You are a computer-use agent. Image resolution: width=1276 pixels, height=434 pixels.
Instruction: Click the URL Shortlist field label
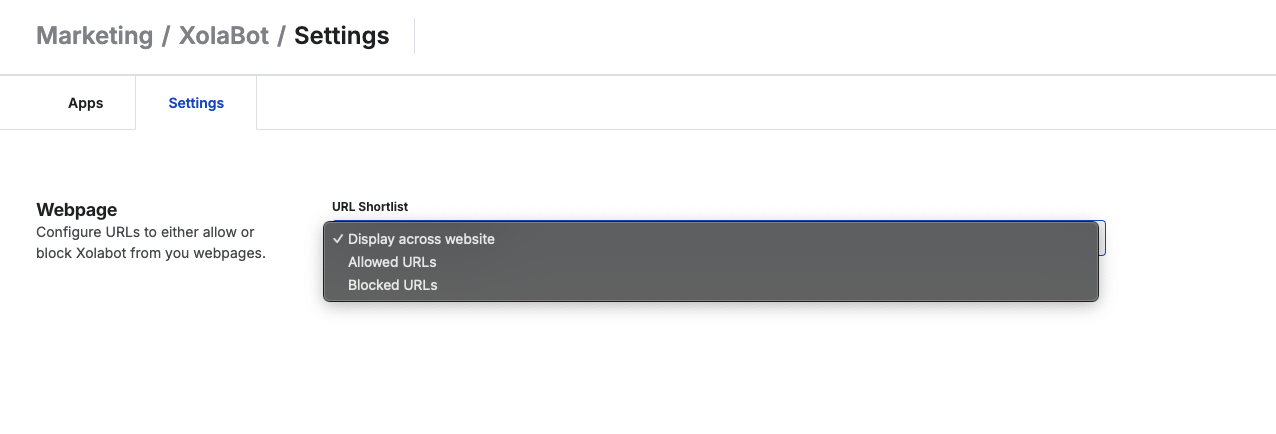[x=370, y=207]
